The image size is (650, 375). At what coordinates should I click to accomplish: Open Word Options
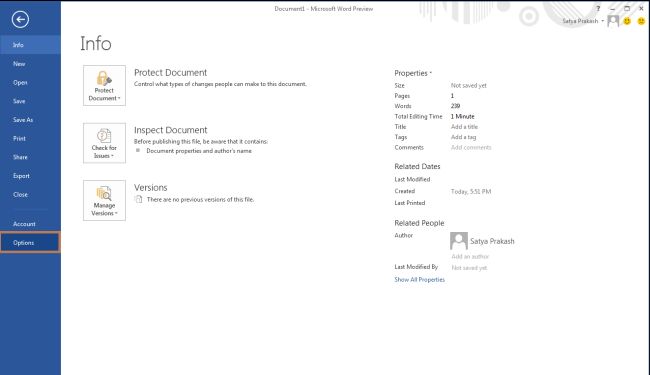point(30,243)
